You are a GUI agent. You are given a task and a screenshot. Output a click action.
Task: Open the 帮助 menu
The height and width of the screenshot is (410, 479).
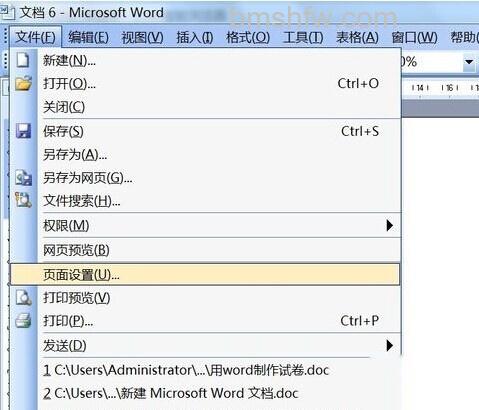point(464,37)
